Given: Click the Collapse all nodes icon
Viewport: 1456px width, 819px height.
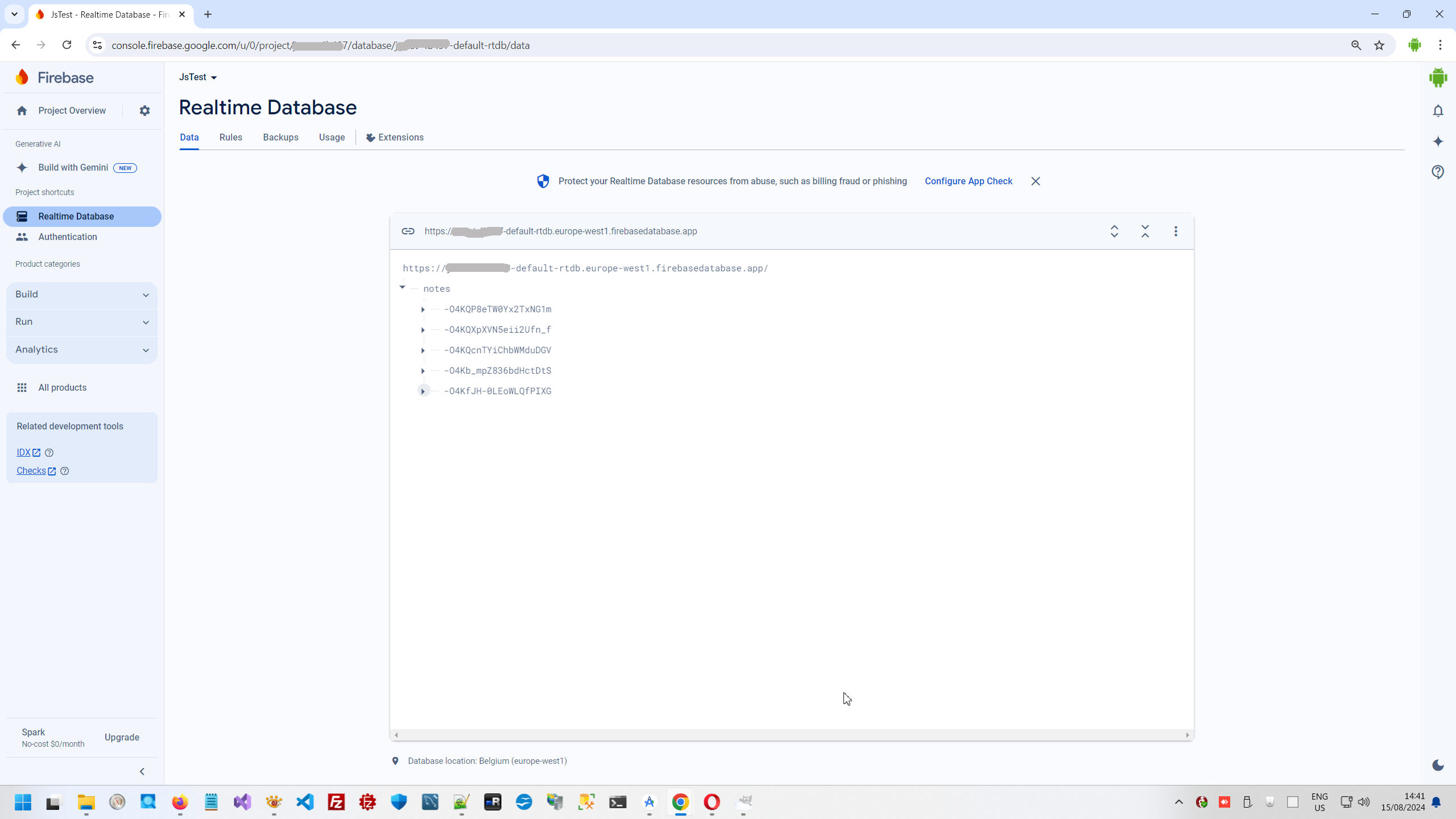Looking at the screenshot, I should coord(1145,231).
